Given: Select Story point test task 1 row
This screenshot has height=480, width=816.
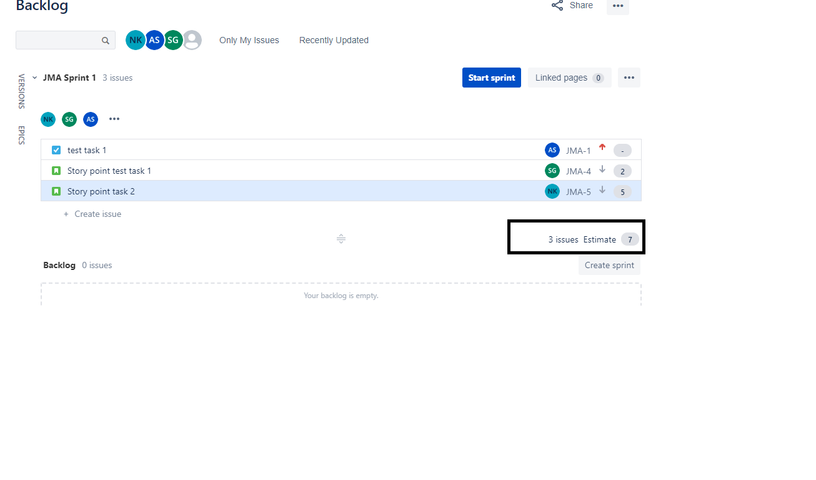Looking at the screenshot, I should pos(341,171).
